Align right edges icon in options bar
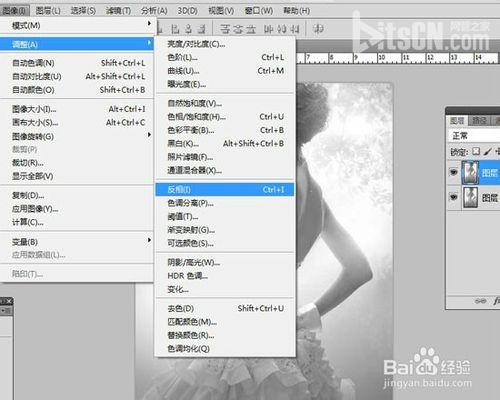Image resolution: width=500 pixels, height=400 pixels. [x=202, y=29]
